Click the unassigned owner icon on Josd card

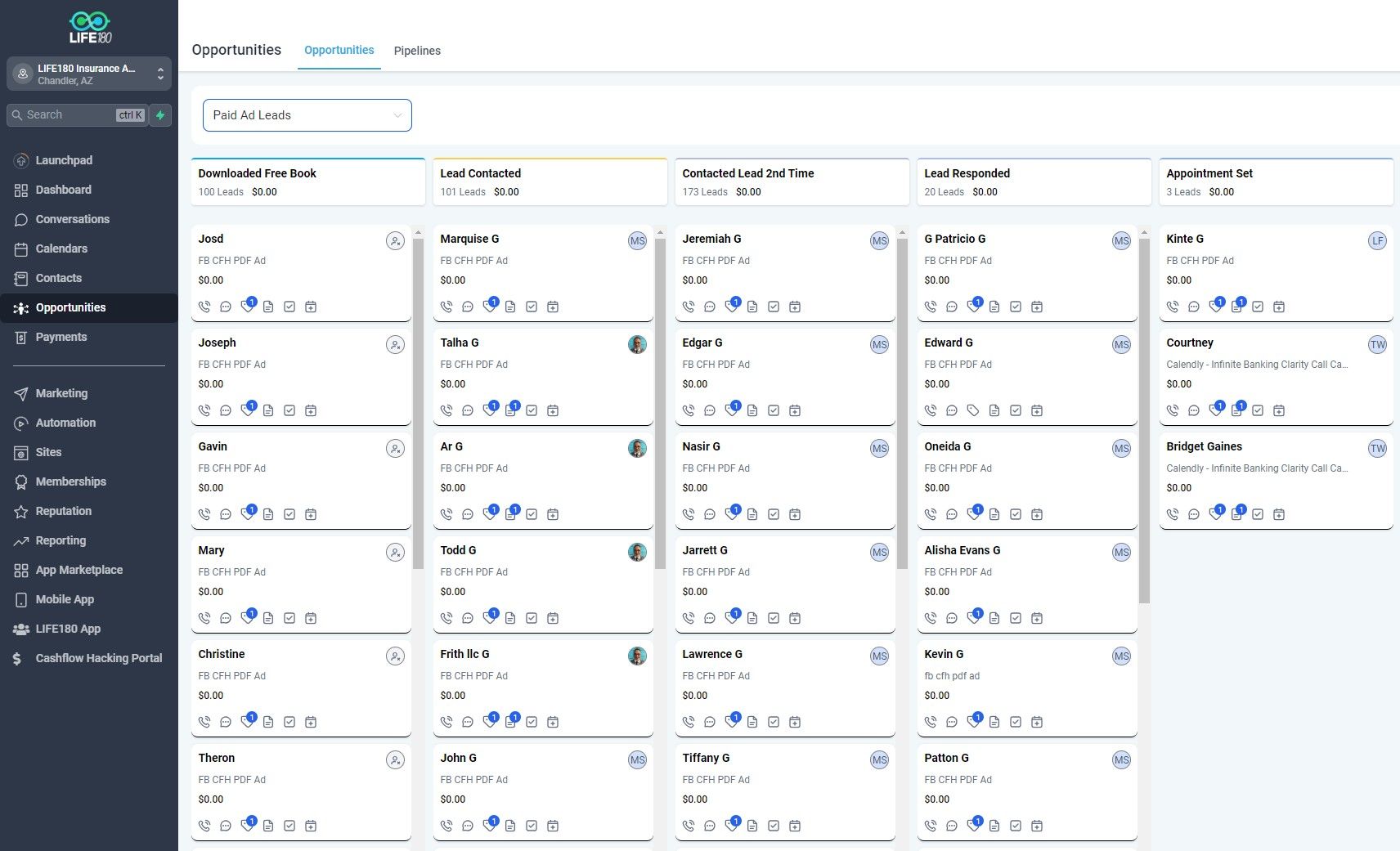tap(395, 241)
